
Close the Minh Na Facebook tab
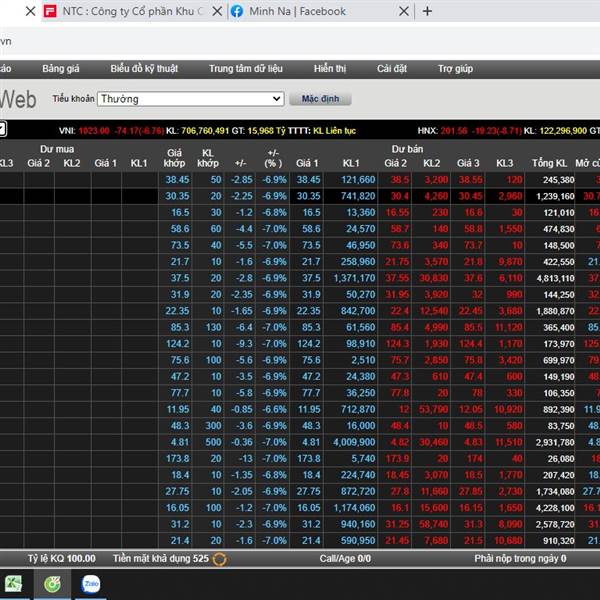(403, 12)
